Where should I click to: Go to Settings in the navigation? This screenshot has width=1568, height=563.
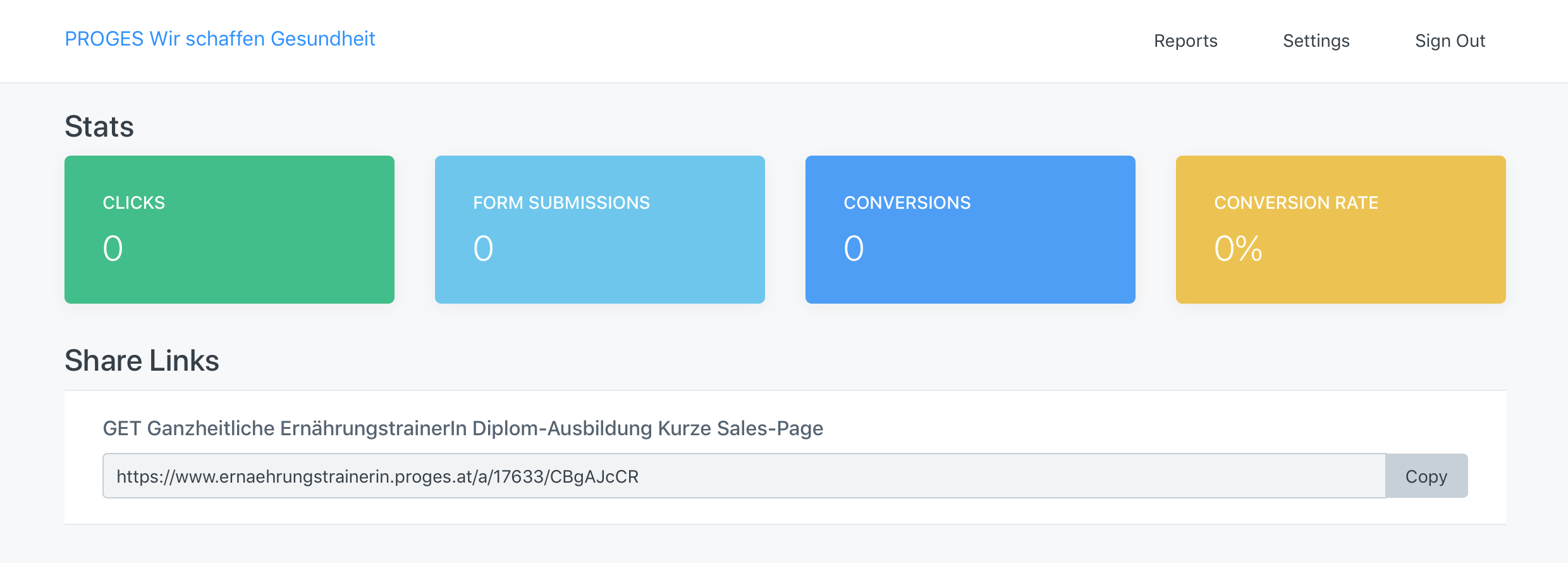coord(1316,41)
